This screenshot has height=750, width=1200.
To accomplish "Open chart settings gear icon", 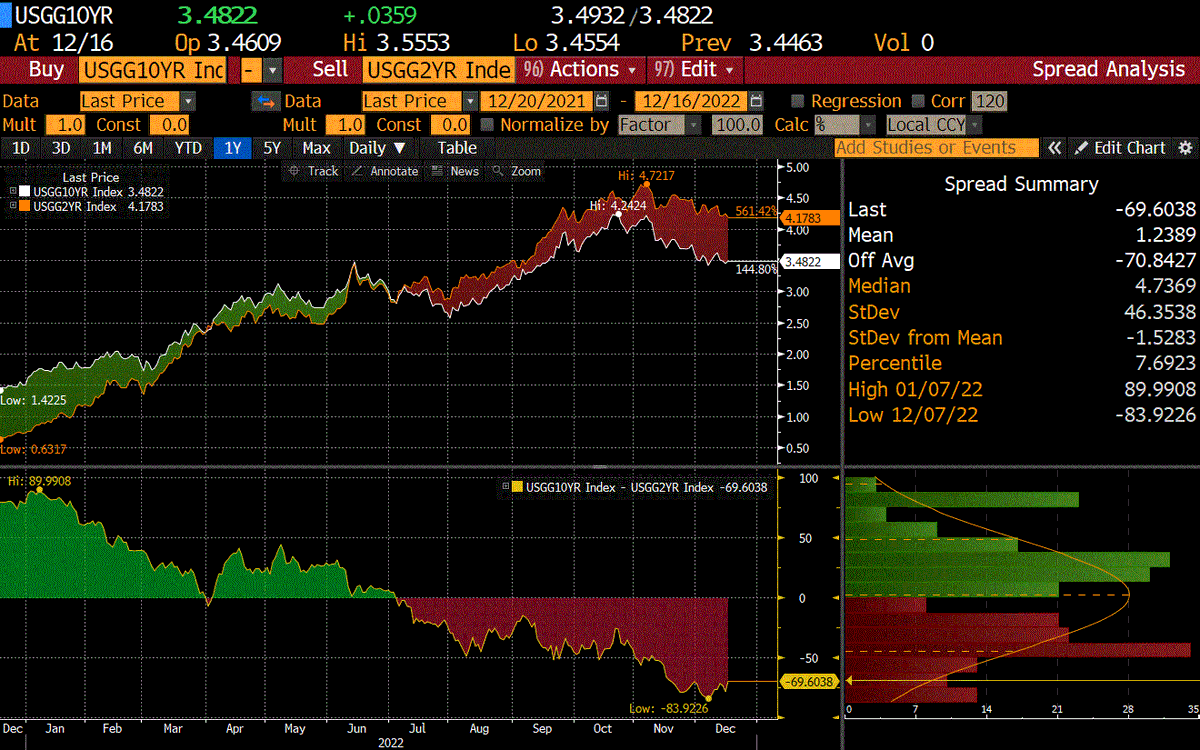I will [1186, 147].
